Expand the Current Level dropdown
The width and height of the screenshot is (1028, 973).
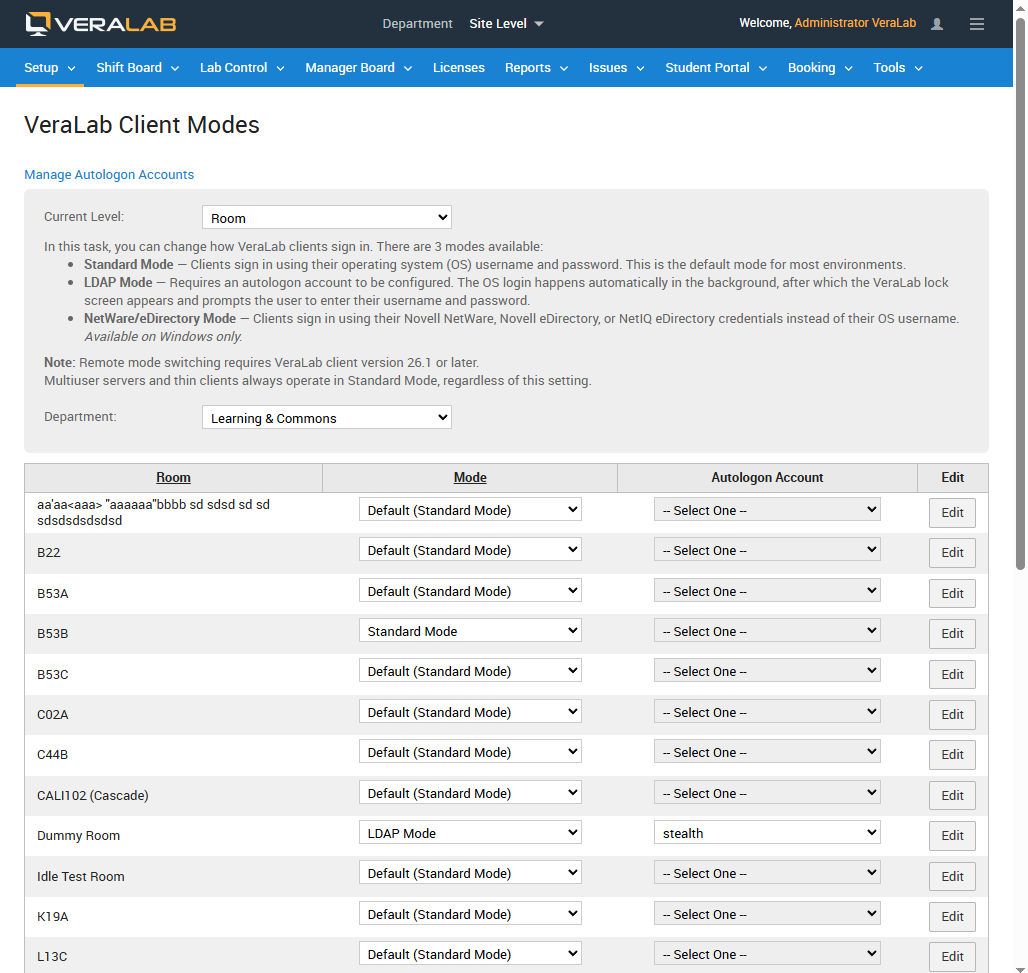click(326, 218)
